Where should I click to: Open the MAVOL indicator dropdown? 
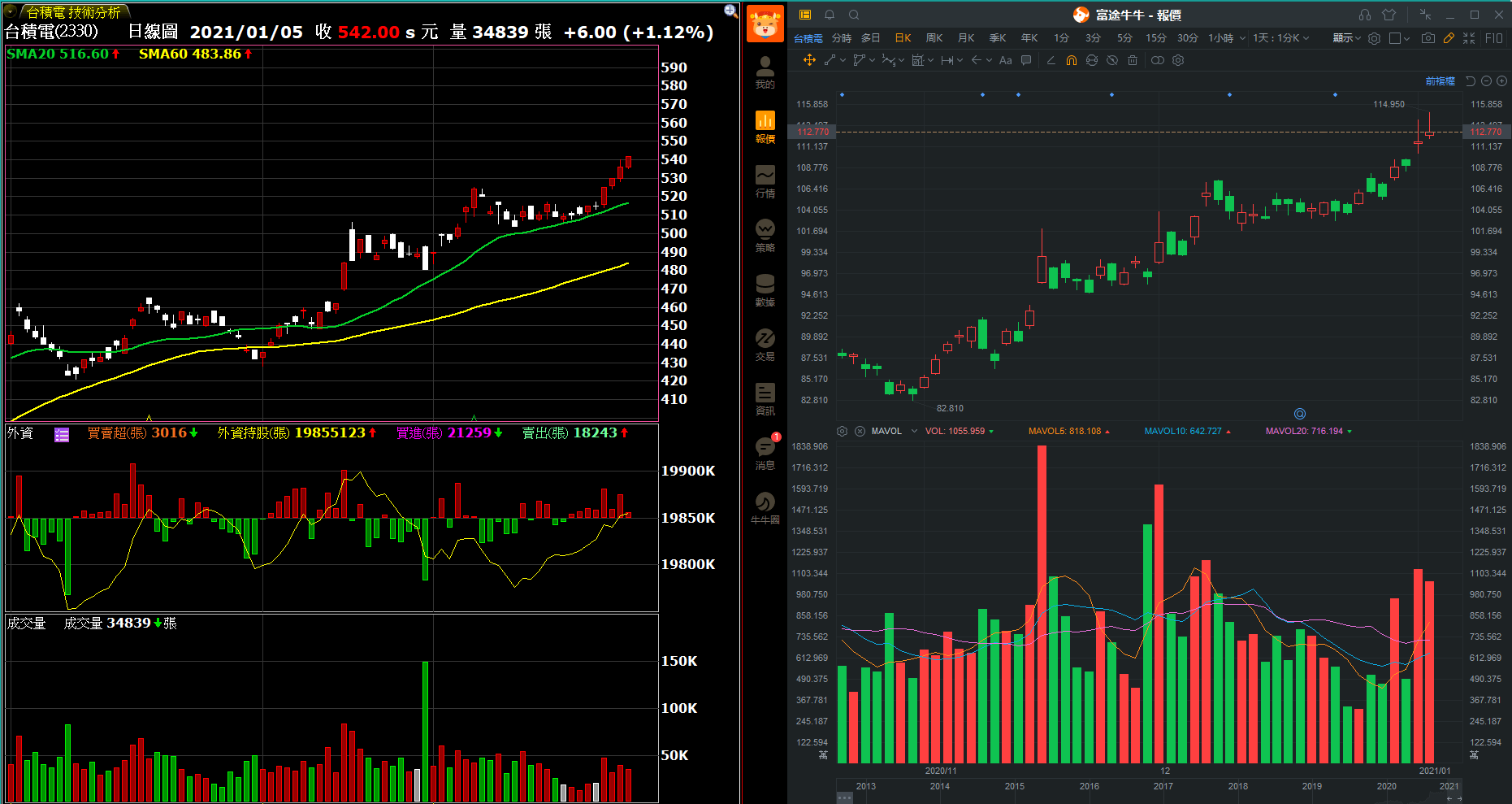click(914, 431)
